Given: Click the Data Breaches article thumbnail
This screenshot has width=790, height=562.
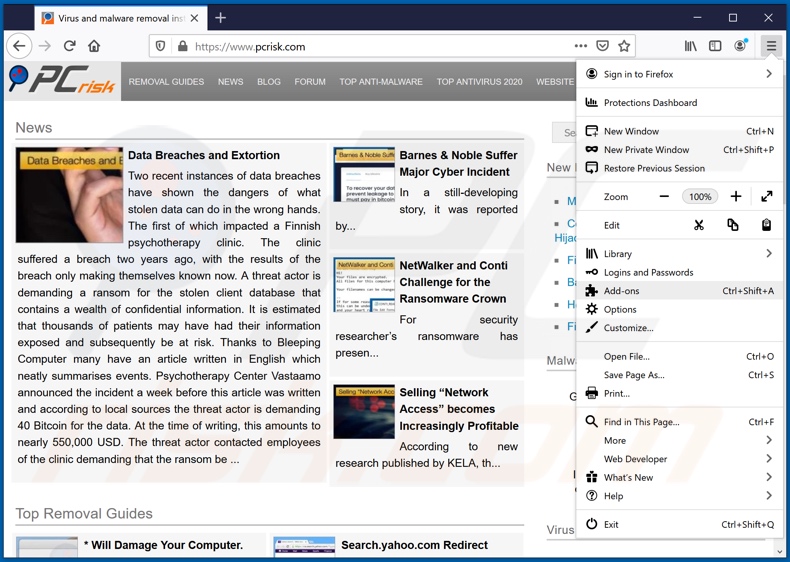Looking at the screenshot, I should point(69,195).
